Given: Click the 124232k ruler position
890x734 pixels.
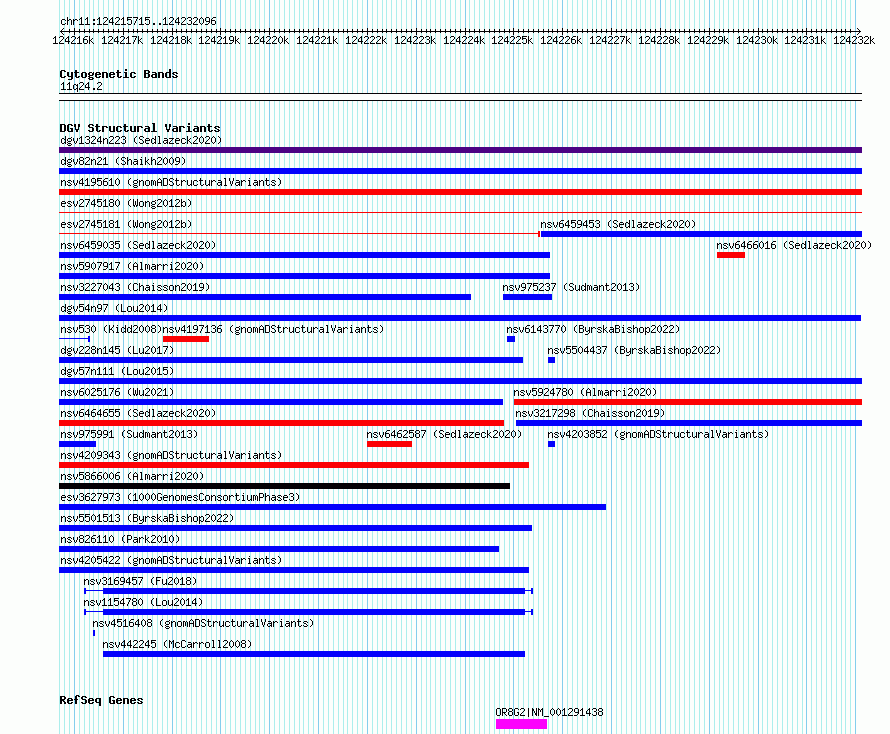Looking at the screenshot, I should [x=854, y=40].
